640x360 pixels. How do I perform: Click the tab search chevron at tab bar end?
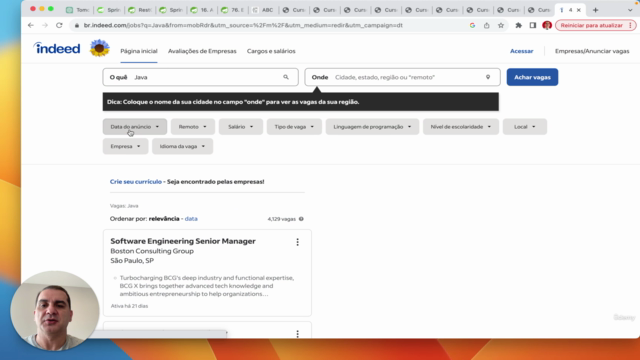point(630,10)
